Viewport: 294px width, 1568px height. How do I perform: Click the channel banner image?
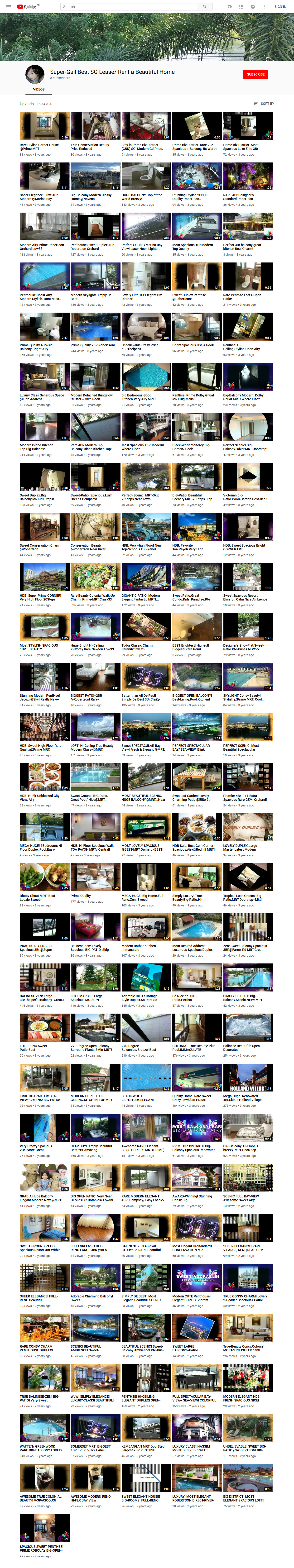point(147,37)
